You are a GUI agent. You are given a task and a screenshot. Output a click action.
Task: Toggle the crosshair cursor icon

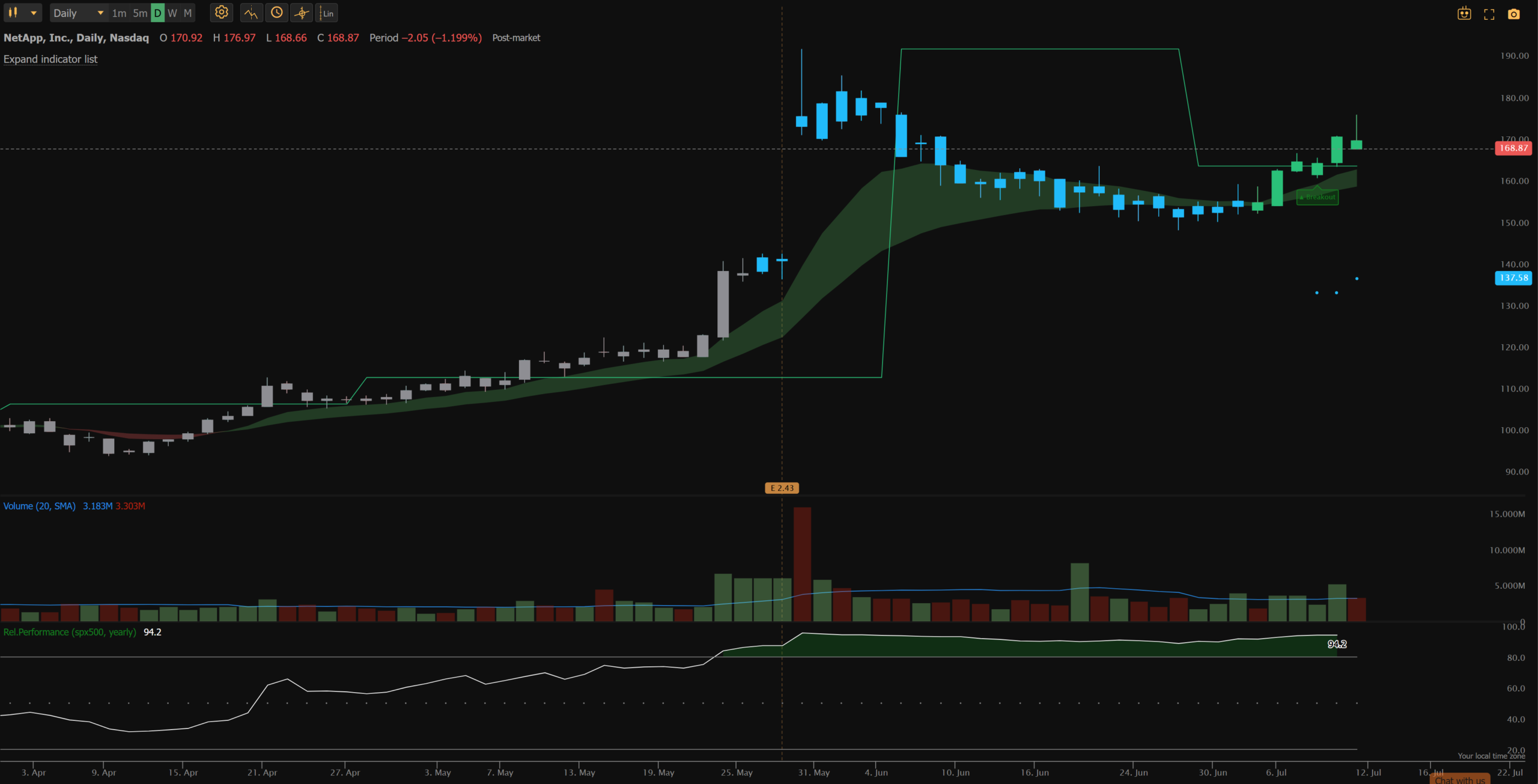tap(302, 13)
